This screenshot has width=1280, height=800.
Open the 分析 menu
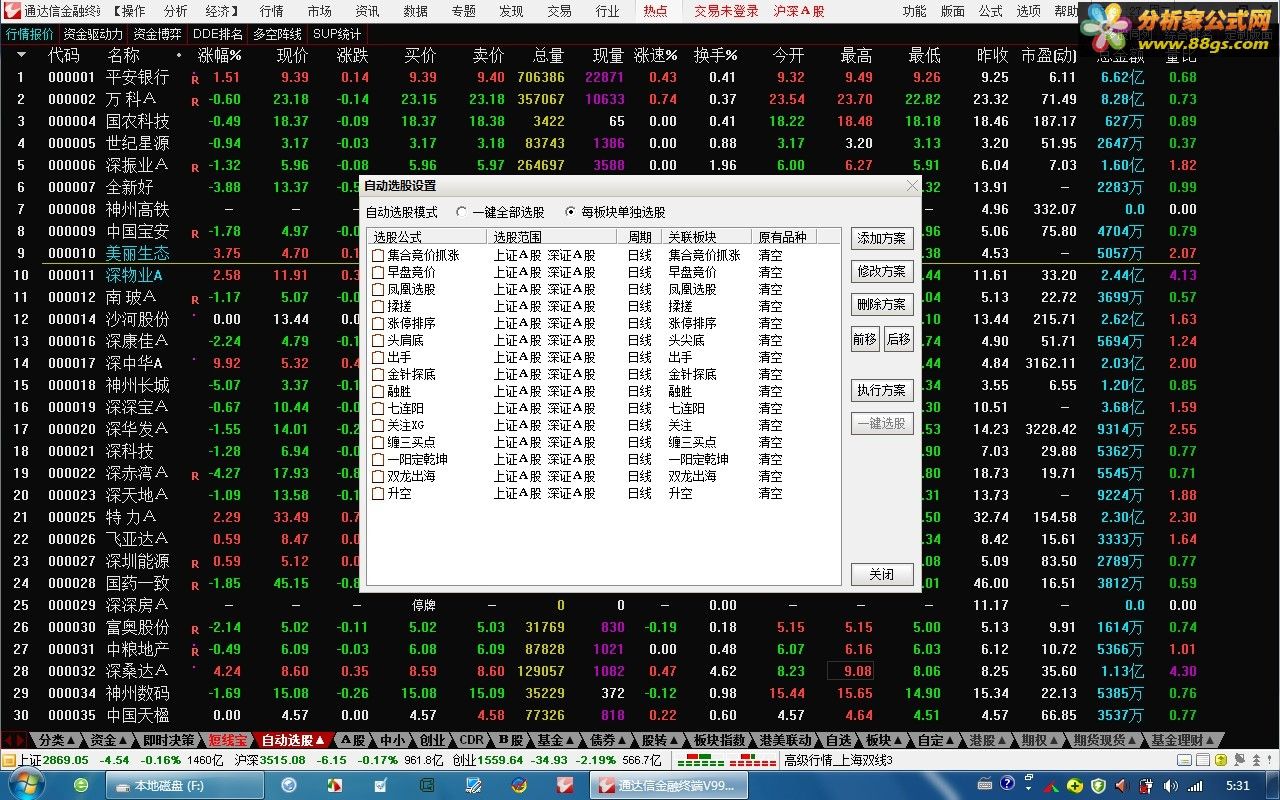[176, 11]
